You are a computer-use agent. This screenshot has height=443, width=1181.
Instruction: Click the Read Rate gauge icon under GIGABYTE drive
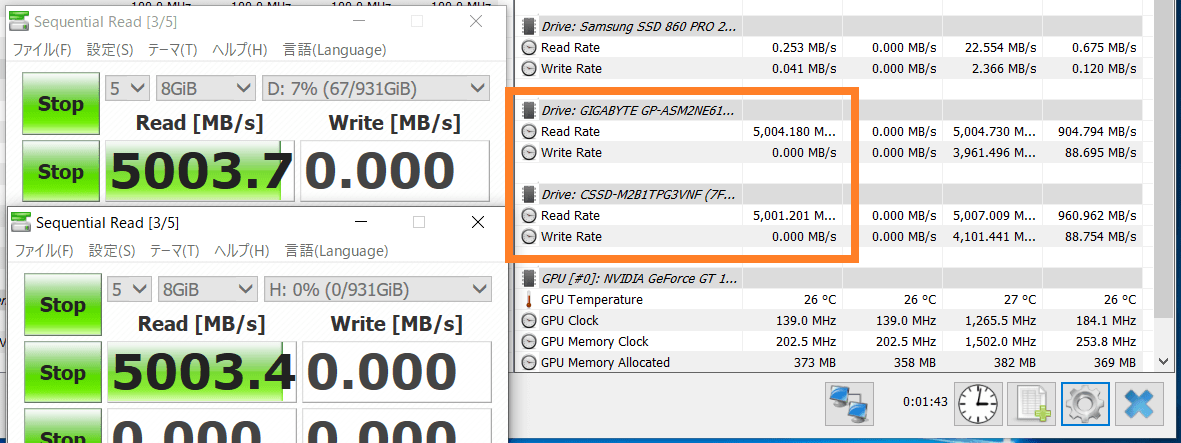click(529, 132)
